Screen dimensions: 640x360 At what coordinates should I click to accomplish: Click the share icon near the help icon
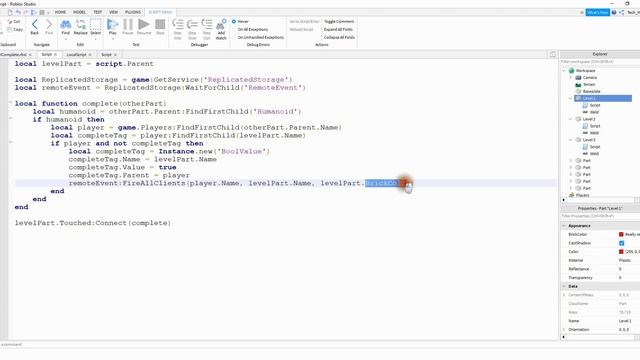(x=622, y=13)
